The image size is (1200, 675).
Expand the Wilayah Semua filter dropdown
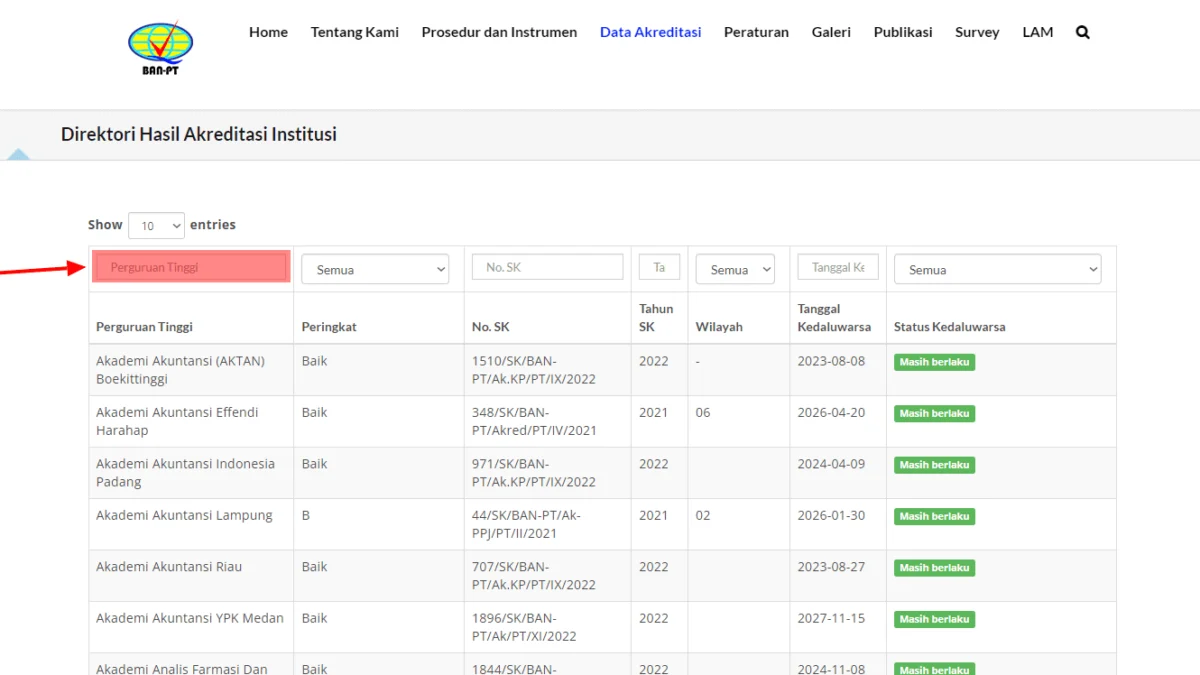point(735,269)
